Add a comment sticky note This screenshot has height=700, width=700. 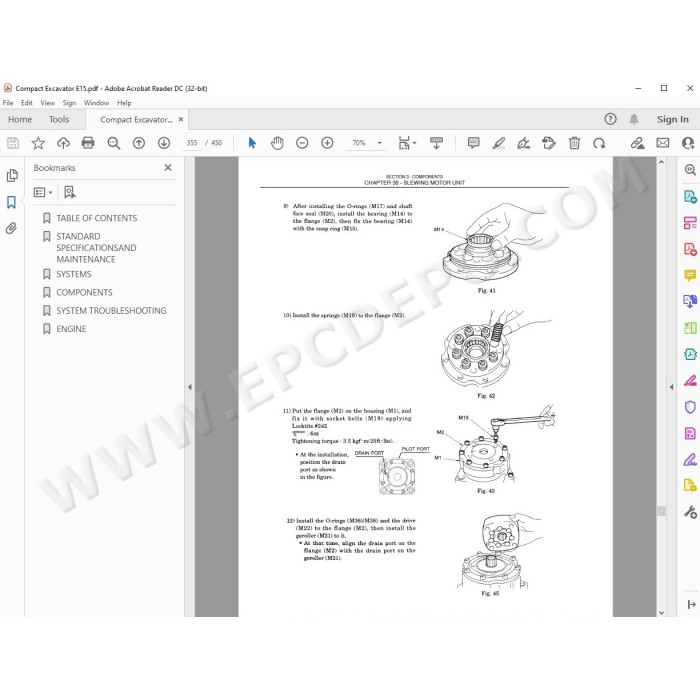[473, 143]
